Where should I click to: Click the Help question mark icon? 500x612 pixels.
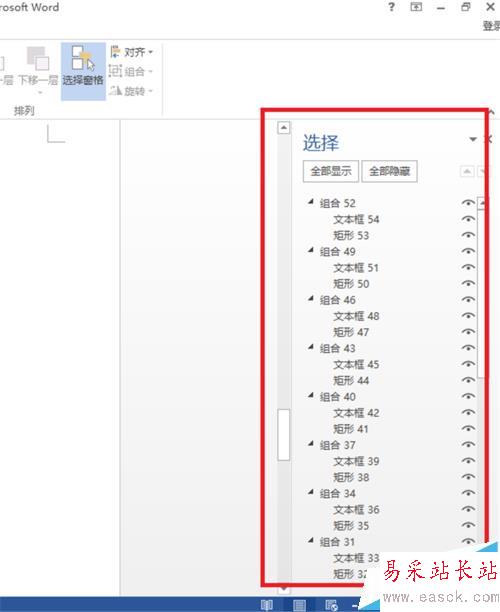click(x=391, y=7)
